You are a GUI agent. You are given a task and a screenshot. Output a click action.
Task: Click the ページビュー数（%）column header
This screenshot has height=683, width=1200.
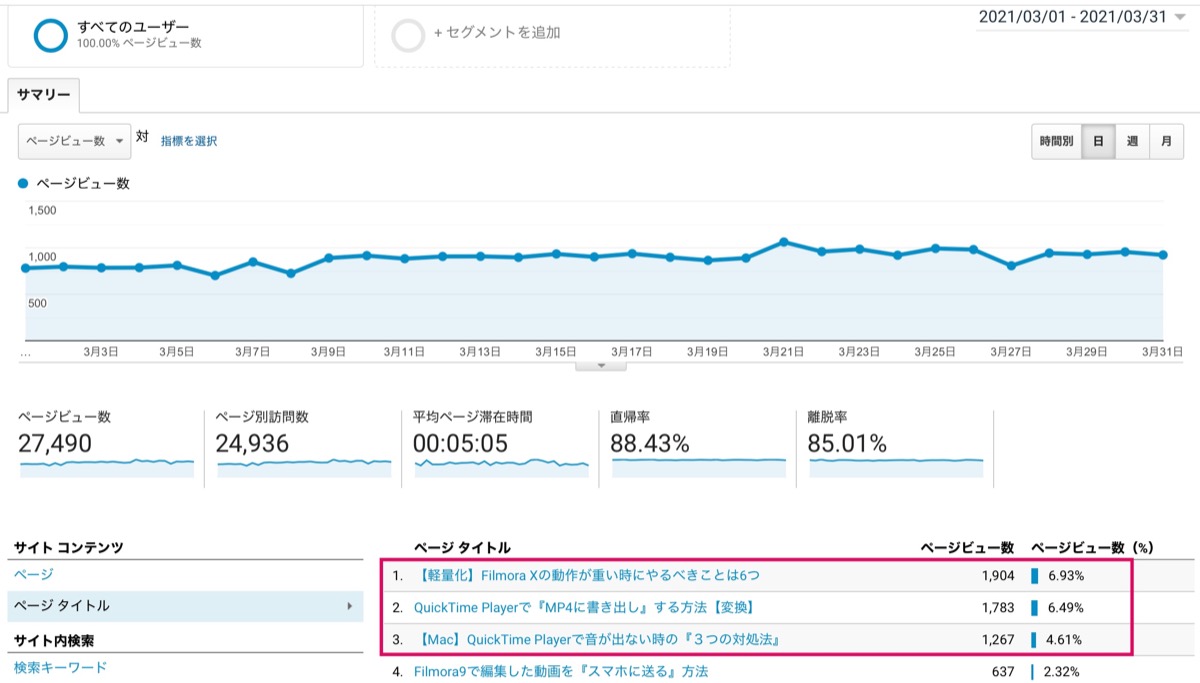click(x=1092, y=547)
